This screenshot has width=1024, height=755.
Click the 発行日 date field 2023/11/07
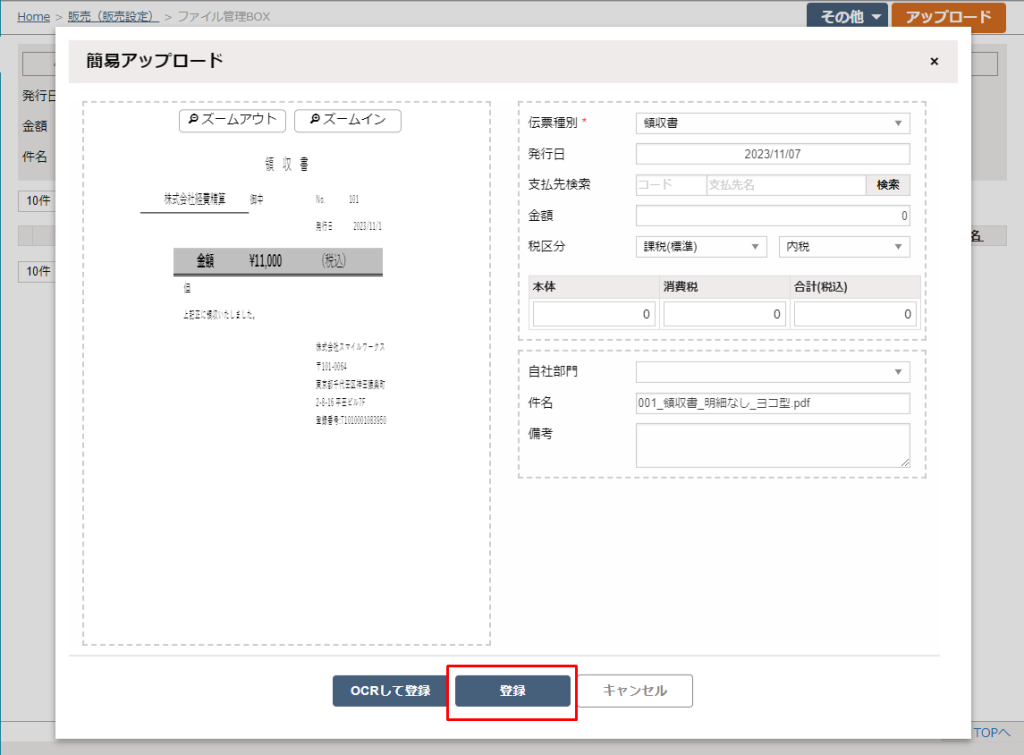pyautogui.click(x=773, y=154)
